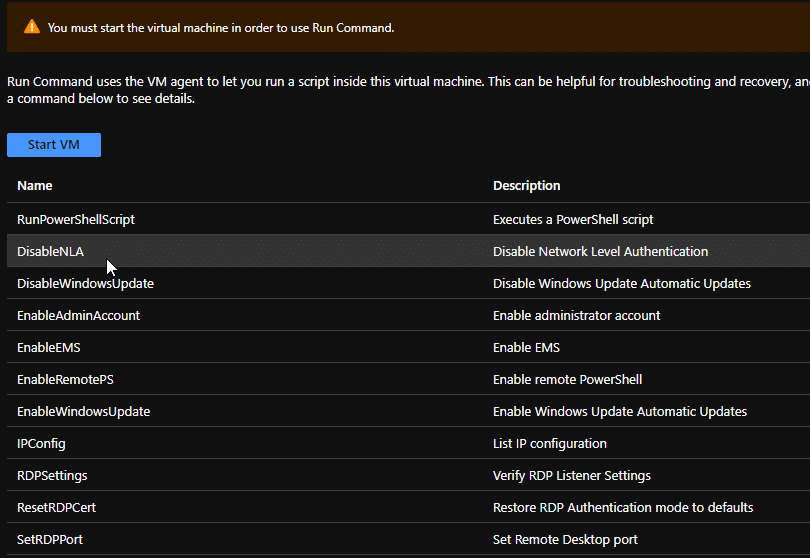Click 'Enable administrator account' description
This screenshot has height=558, width=810.
pos(577,316)
